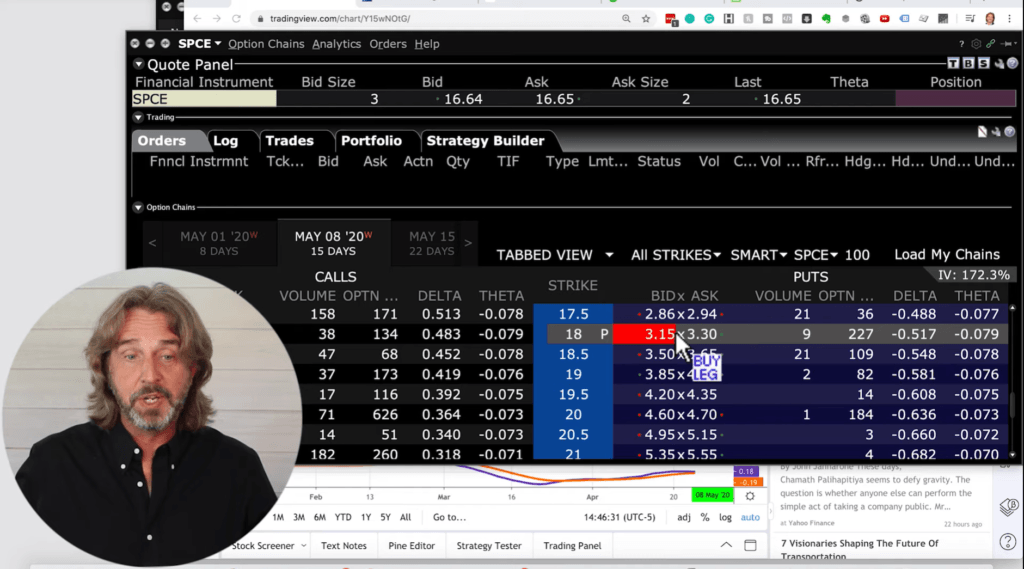Viewport: 1024px width, 569px height.
Task: Open the Pine Editor tab
Action: click(x=411, y=545)
